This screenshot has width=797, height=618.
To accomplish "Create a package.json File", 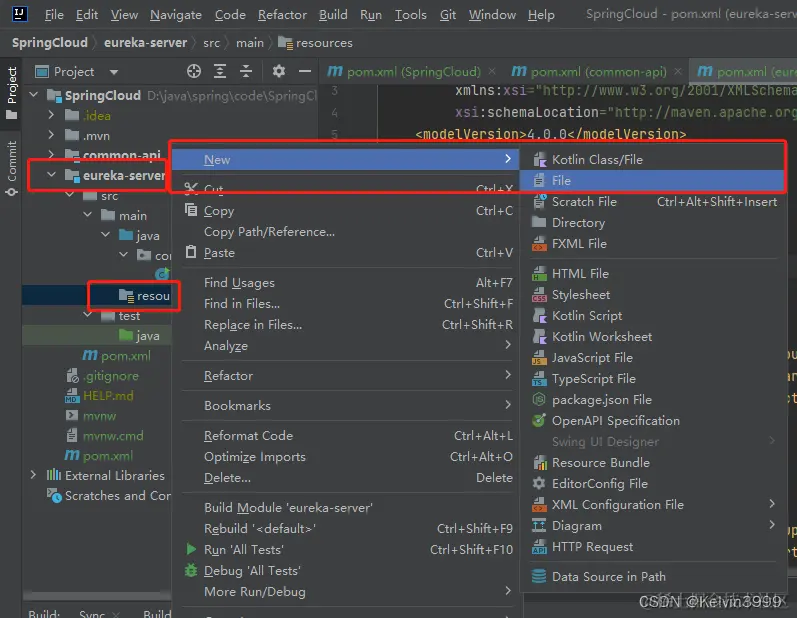I will (653, 399).
